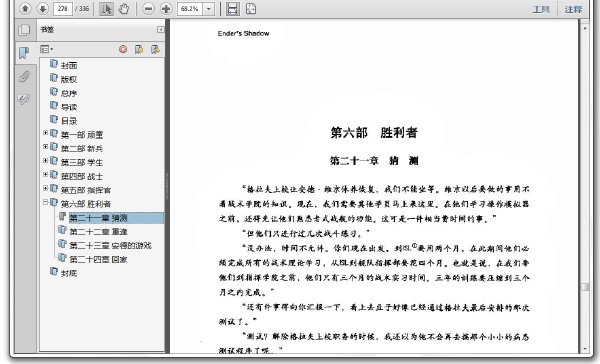Delete the selected bookmark with red icon
The height and width of the screenshot is (364, 600).
coord(123,49)
